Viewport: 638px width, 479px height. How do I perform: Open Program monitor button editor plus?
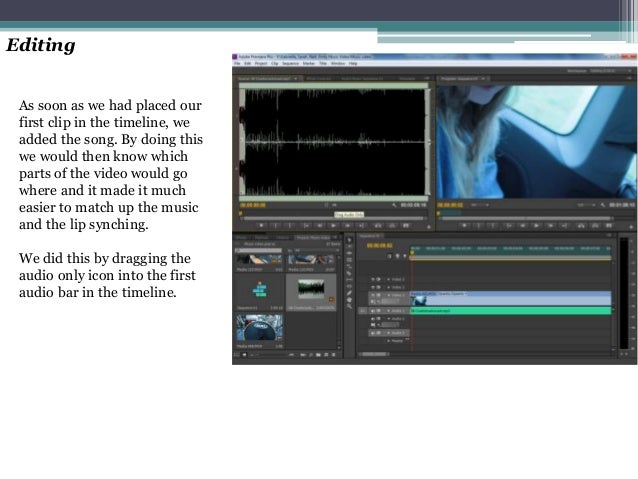point(631,226)
